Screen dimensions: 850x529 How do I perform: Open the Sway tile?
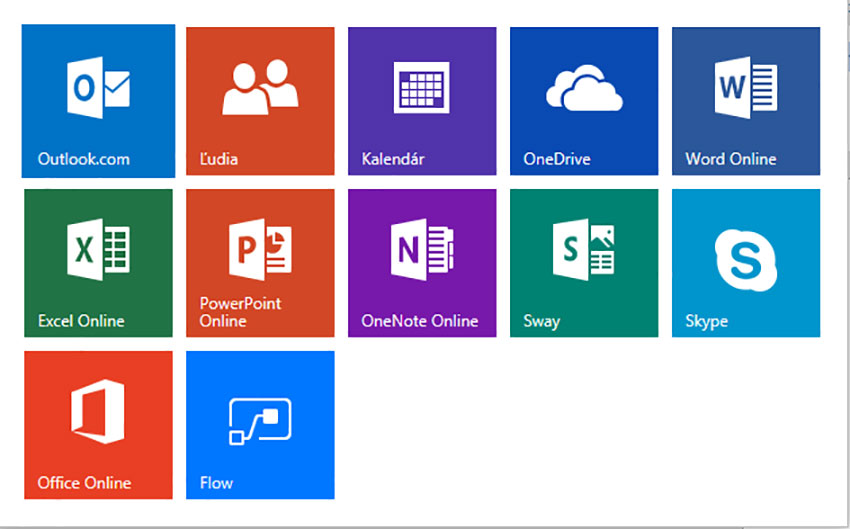tap(584, 263)
